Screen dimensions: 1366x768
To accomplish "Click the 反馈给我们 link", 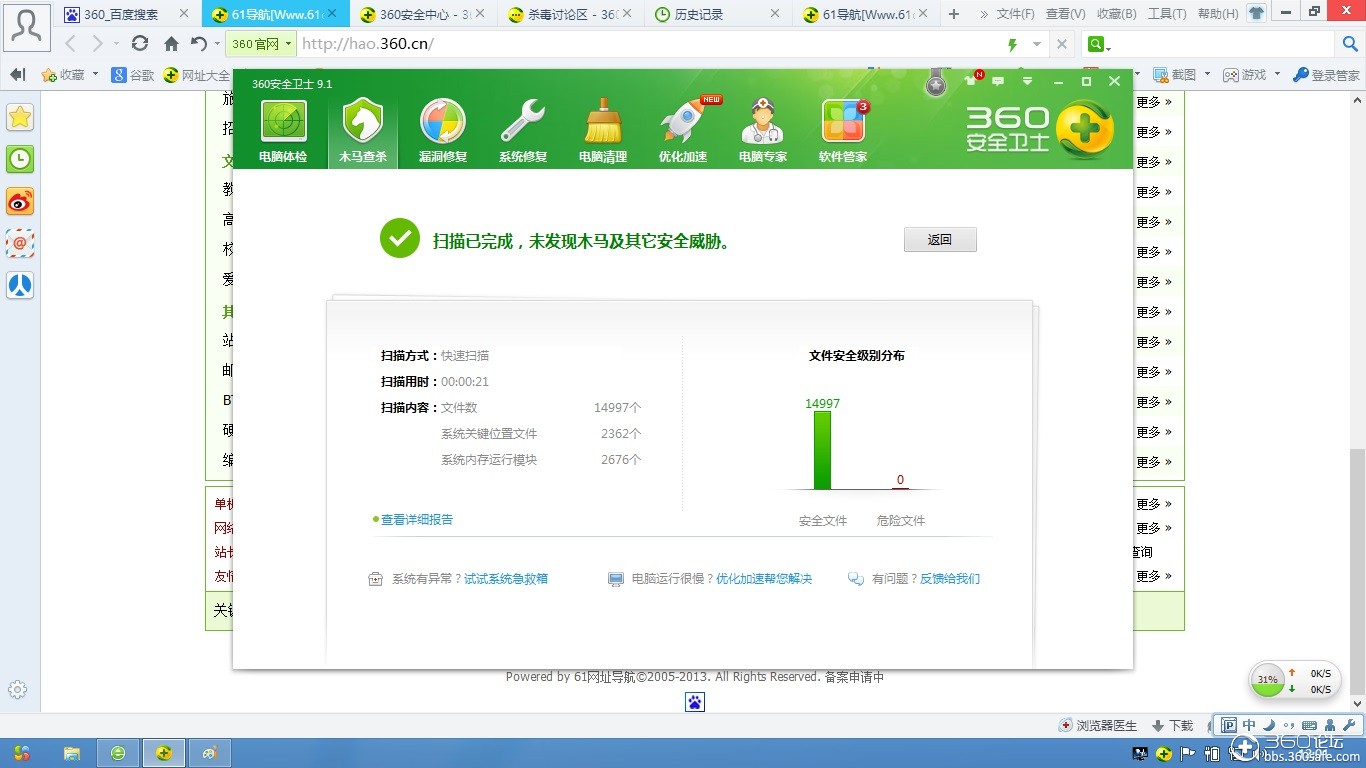I will [x=950, y=579].
